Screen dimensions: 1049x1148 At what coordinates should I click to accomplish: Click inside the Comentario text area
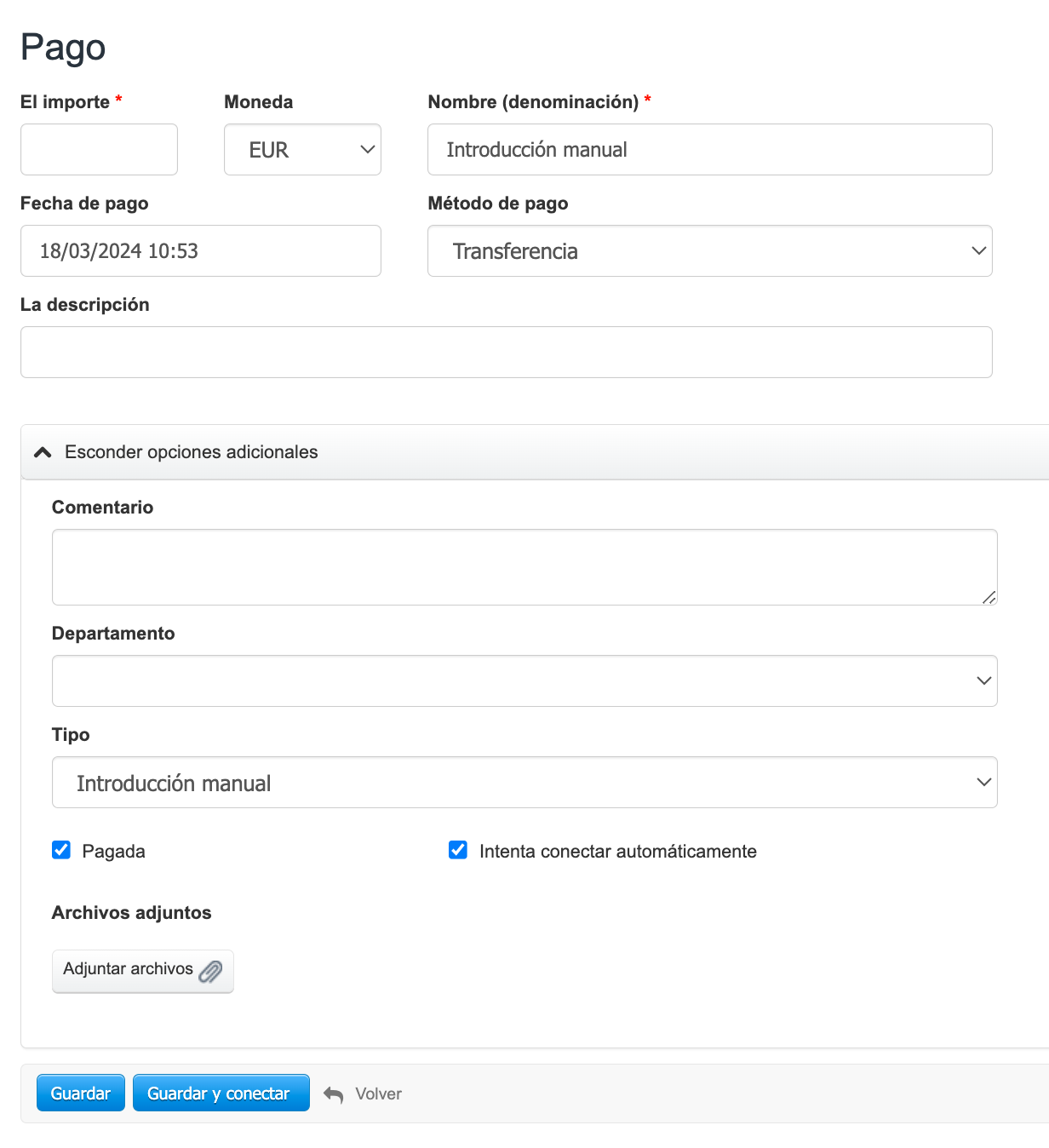524,567
